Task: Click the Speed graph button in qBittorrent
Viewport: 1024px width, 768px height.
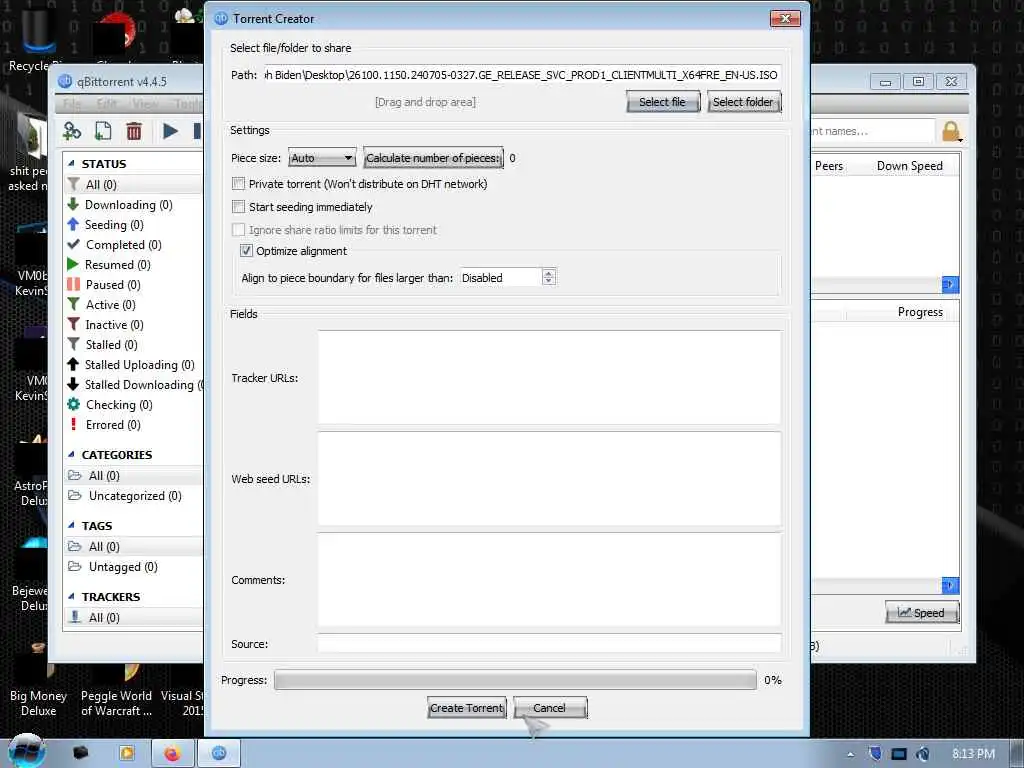Action: 921,613
